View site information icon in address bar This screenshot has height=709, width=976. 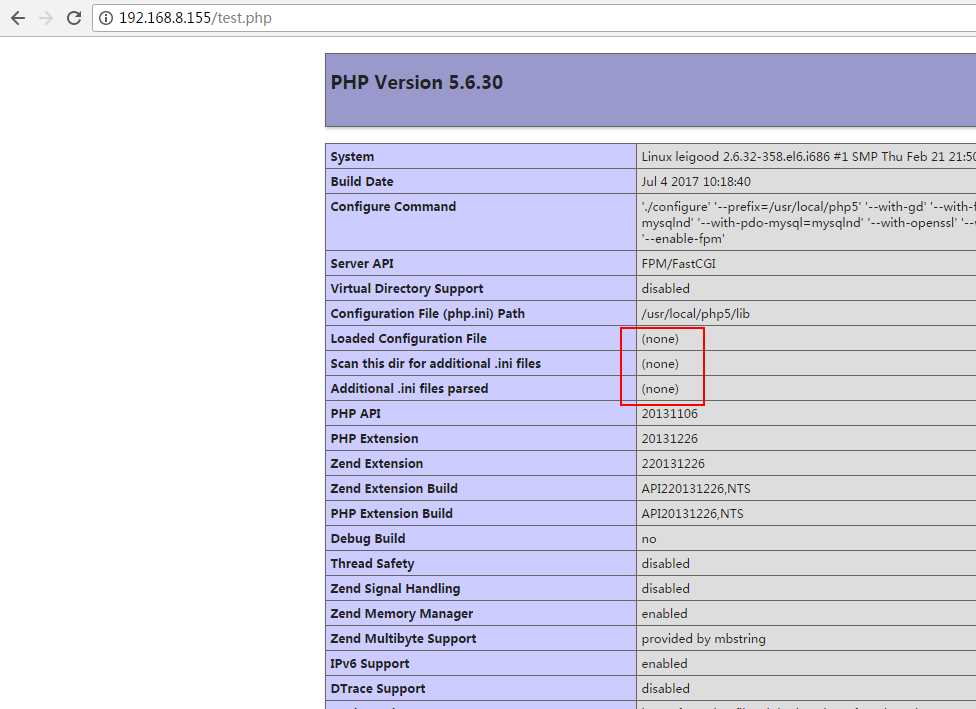pyautogui.click(x=106, y=18)
